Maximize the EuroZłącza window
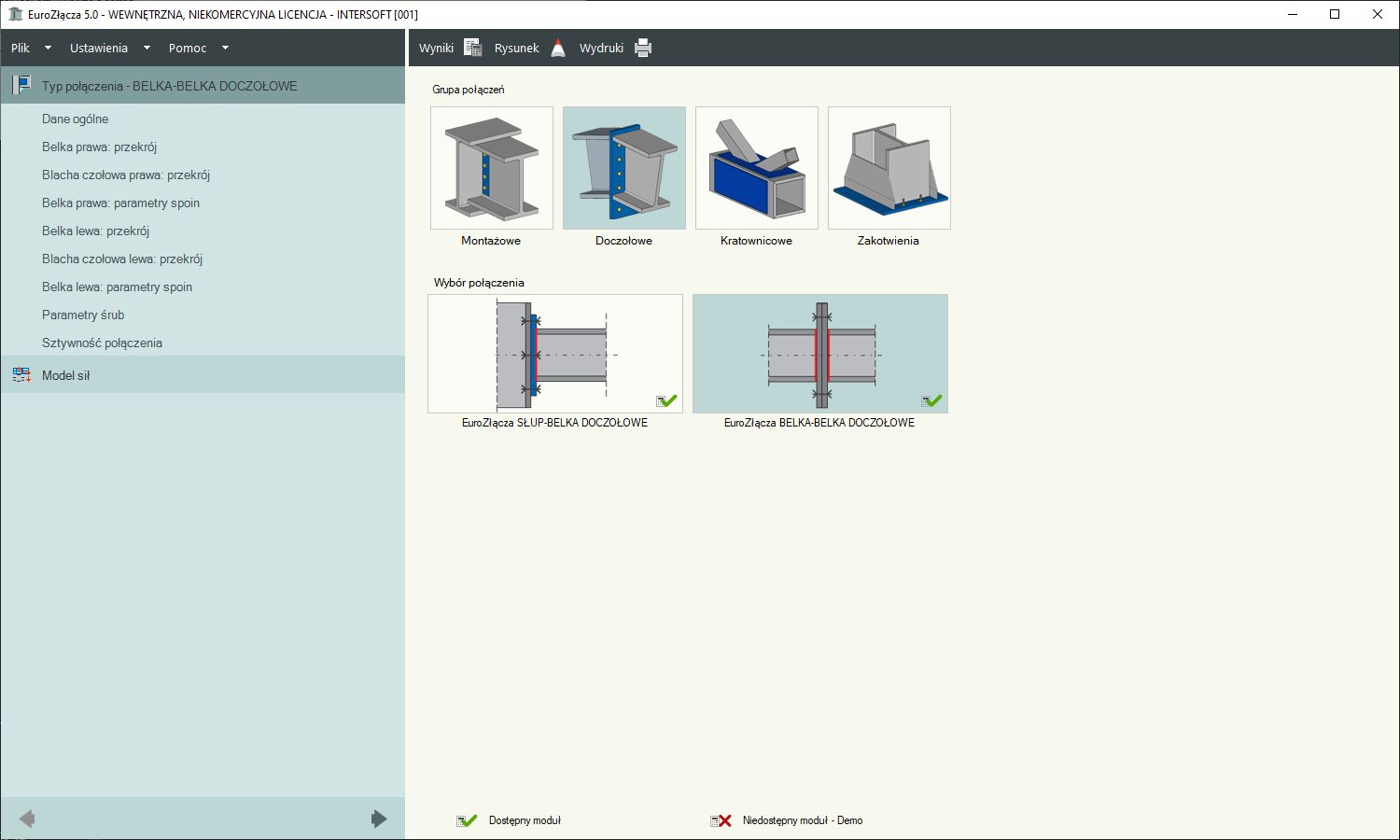Viewport: 1400px width, 840px height. [x=1335, y=14]
